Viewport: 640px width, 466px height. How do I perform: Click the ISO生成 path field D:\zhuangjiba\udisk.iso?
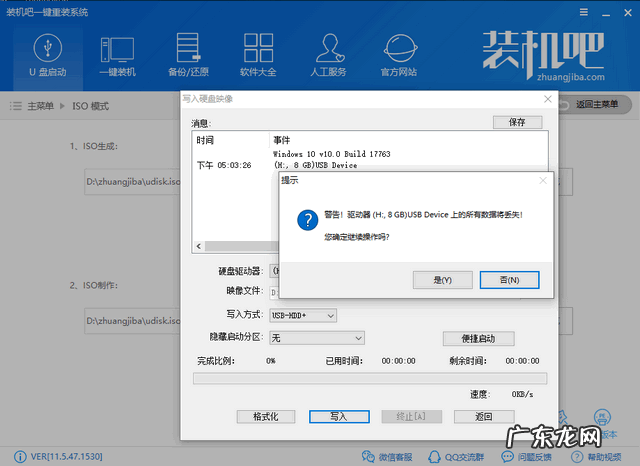click(x=133, y=182)
